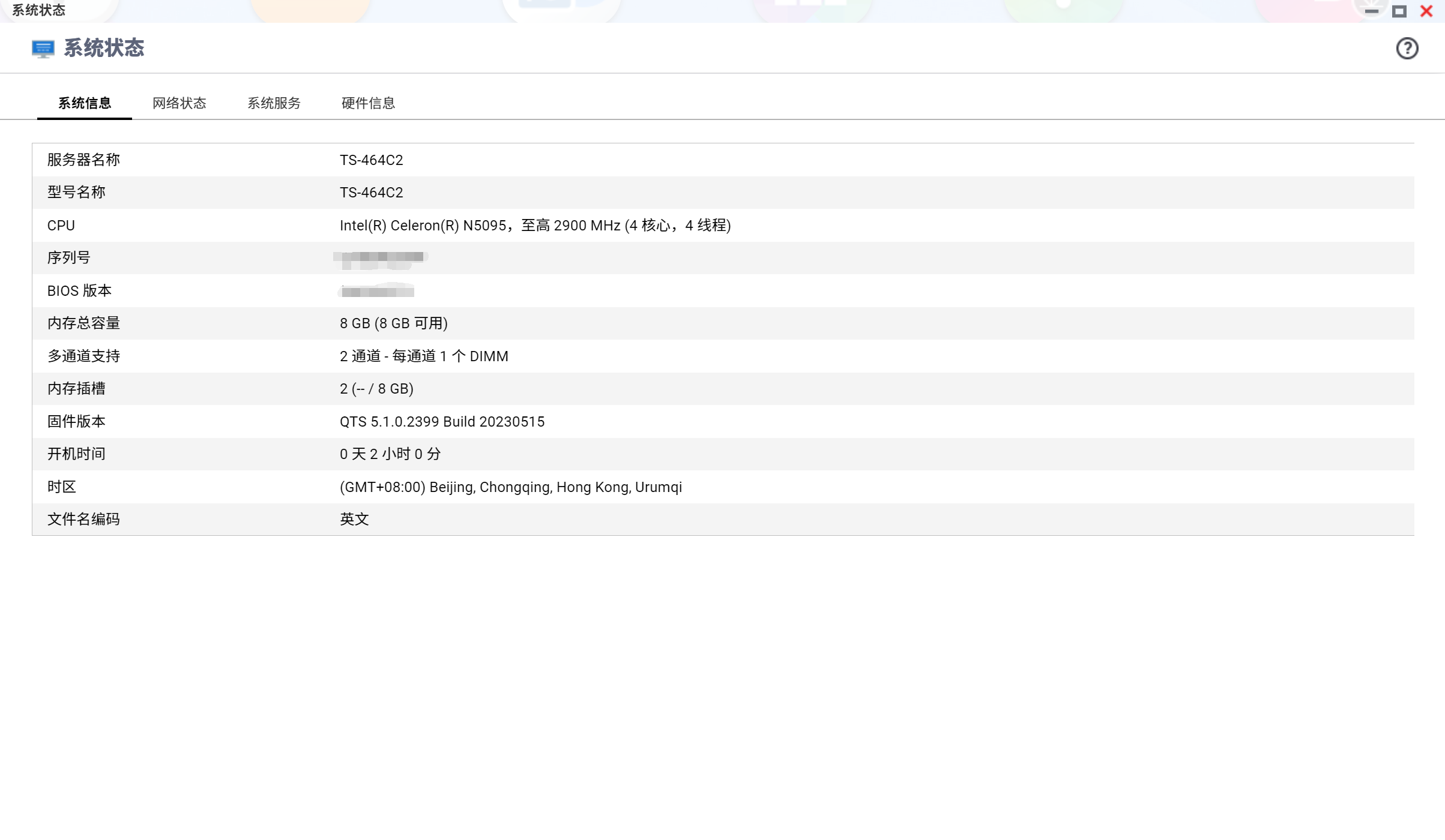
Task: Click the CPU Intel Celeron N5095 text
Action: pyautogui.click(x=534, y=226)
